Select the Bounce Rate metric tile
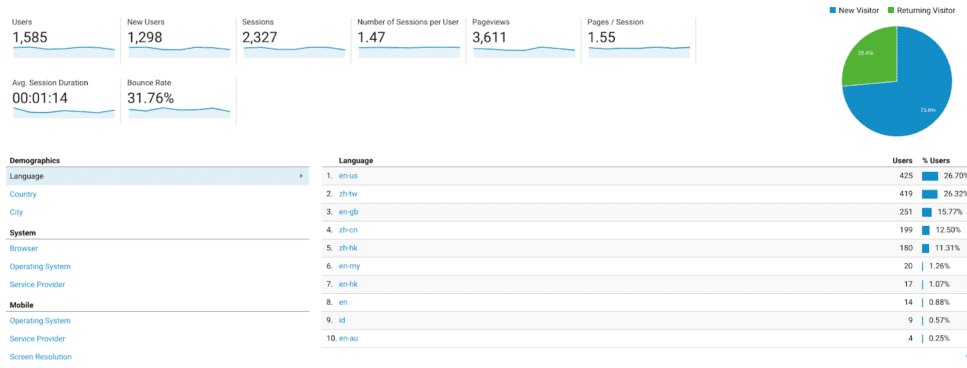This screenshot has height=368, width=967. point(178,100)
